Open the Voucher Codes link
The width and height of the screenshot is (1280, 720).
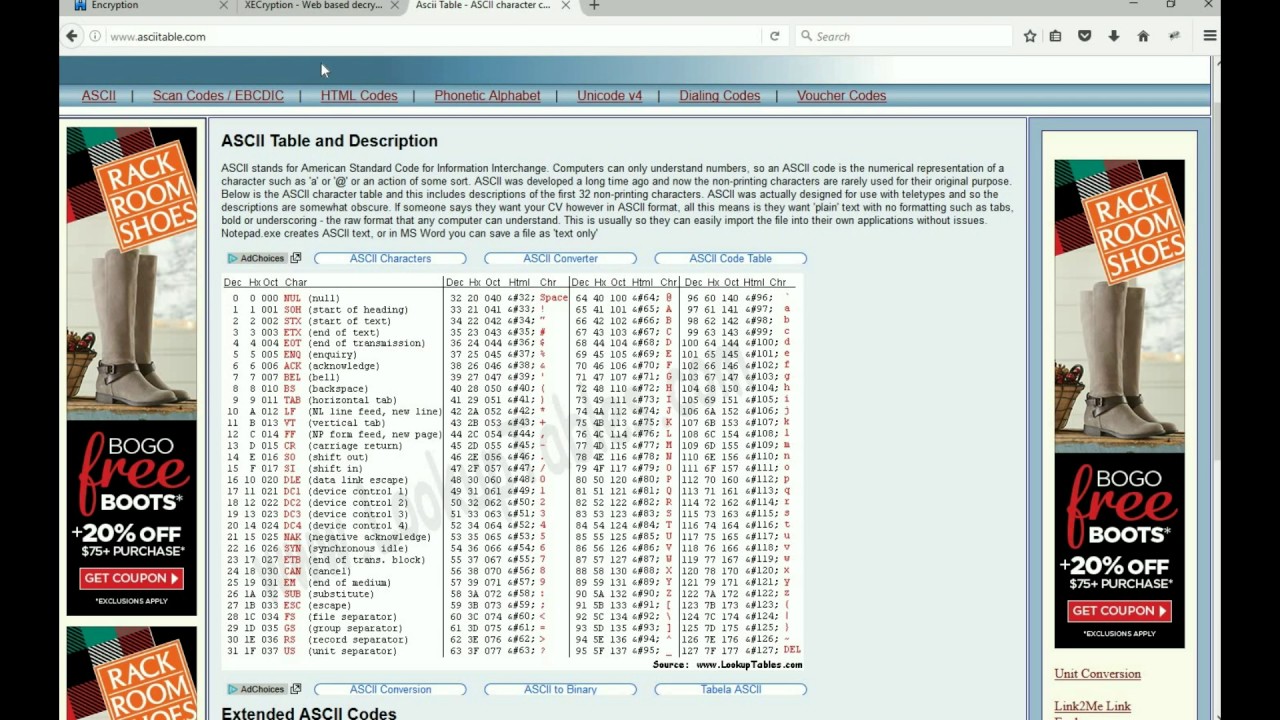841,96
